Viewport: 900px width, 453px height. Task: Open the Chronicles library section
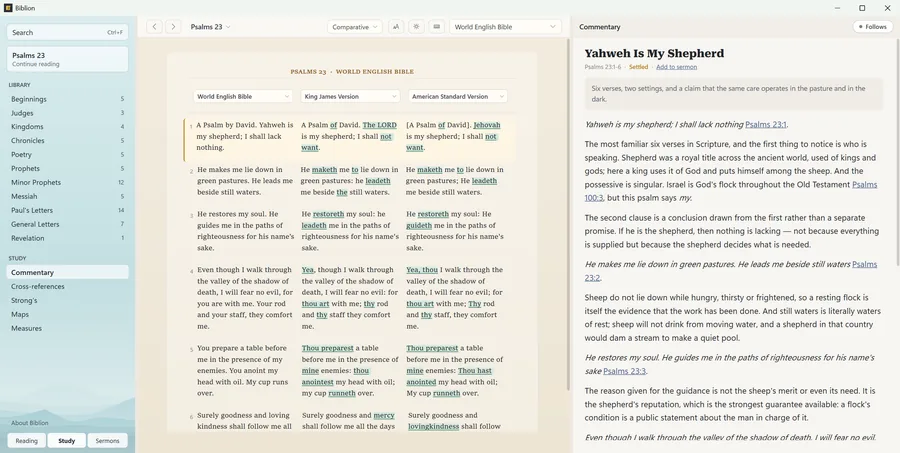click(x=68, y=141)
